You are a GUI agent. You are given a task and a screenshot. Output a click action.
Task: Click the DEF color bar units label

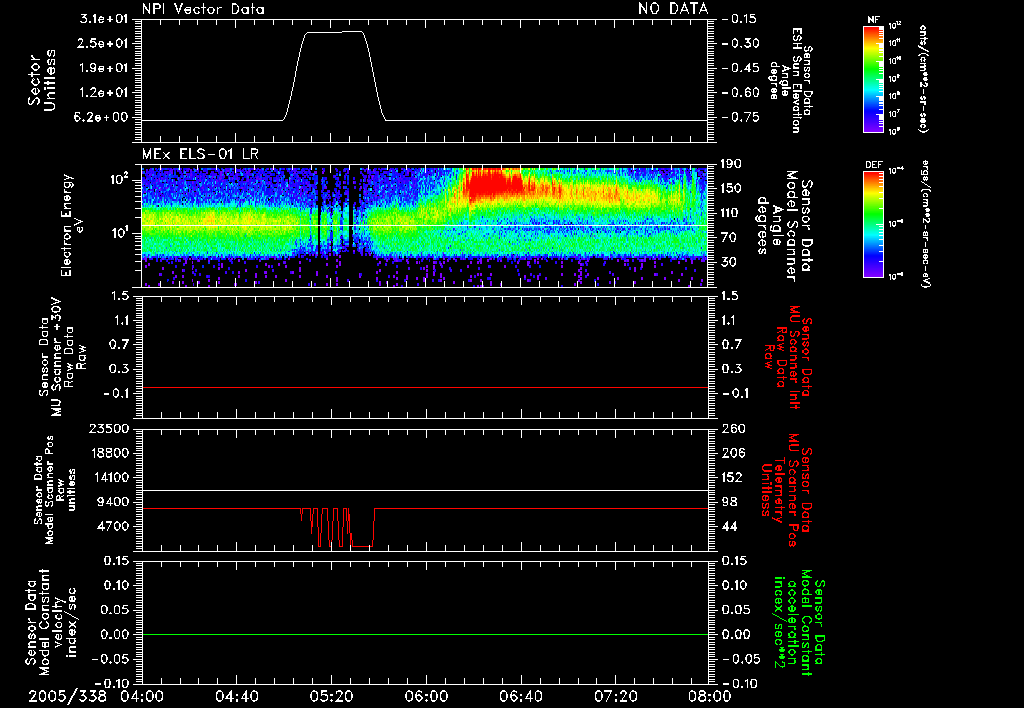click(x=925, y=224)
